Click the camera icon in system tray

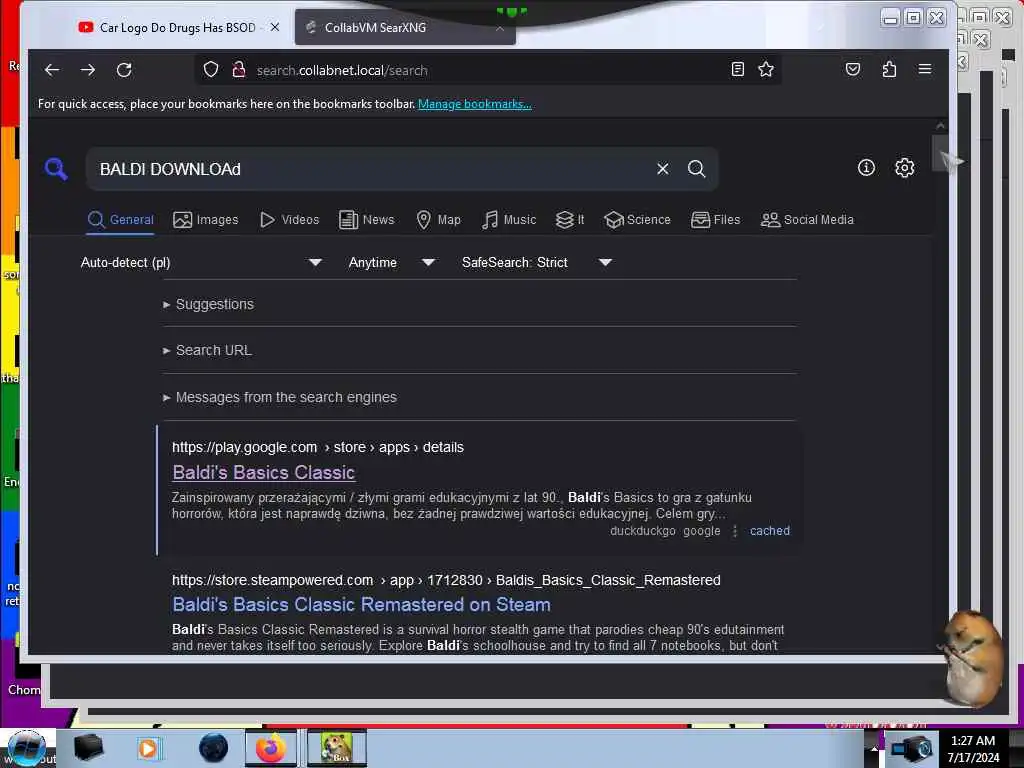(x=912, y=749)
